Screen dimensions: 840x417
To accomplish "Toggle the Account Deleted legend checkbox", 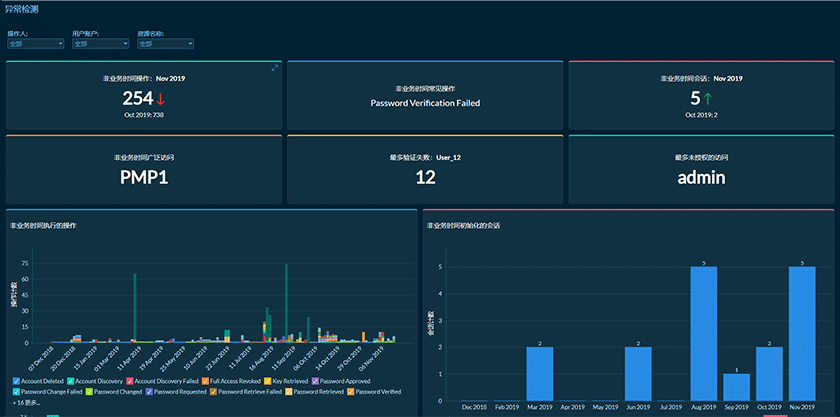I will pyautogui.click(x=16, y=381).
